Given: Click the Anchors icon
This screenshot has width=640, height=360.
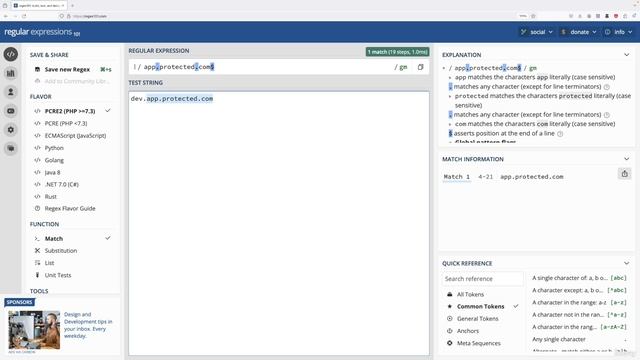Looking at the screenshot, I should (449, 331).
